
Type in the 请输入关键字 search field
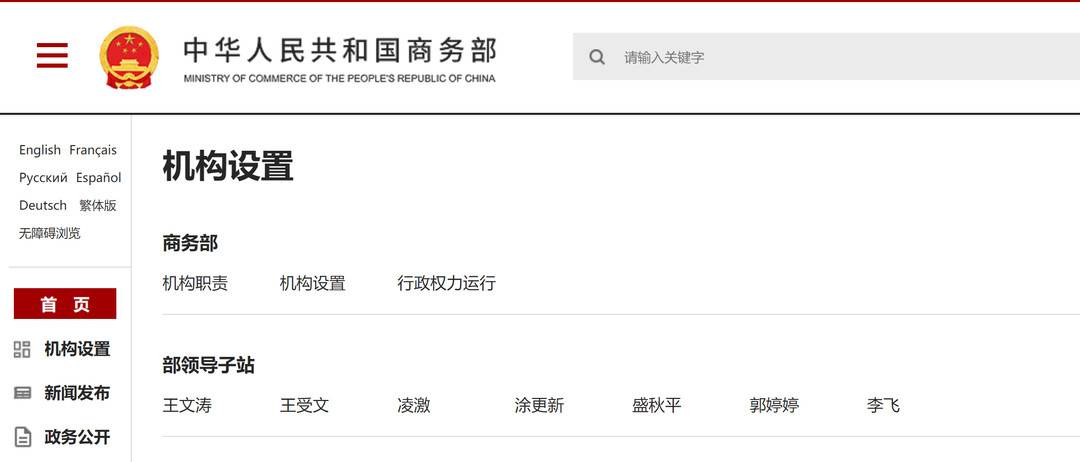click(x=840, y=57)
